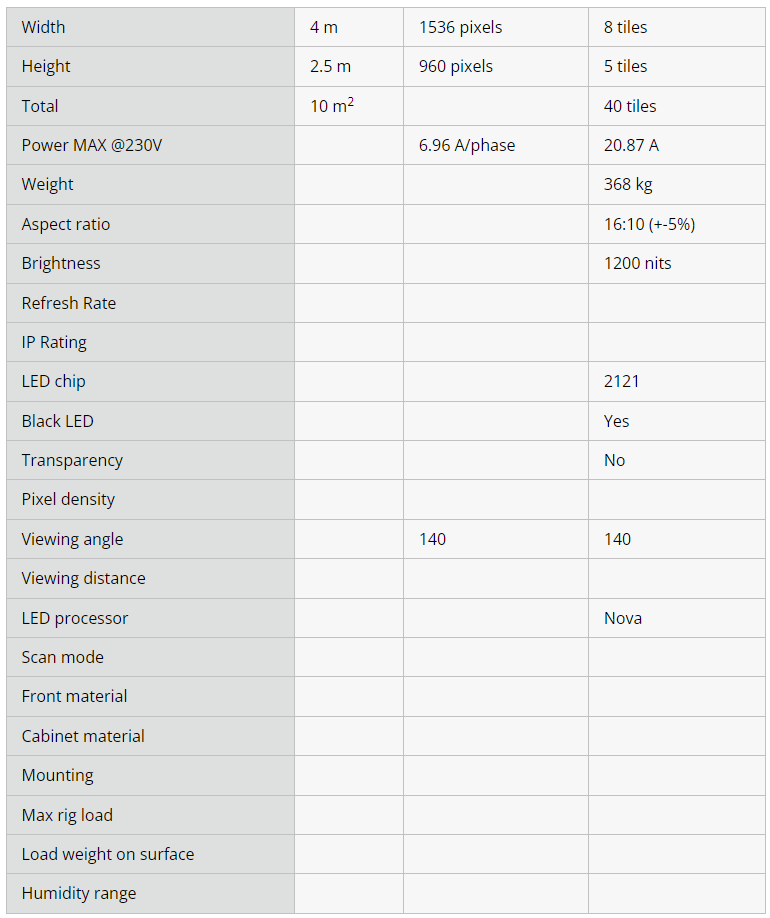Select the 16:10 aspect ratio value
Image resolution: width=770 pixels, height=918 pixels.
(649, 224)
